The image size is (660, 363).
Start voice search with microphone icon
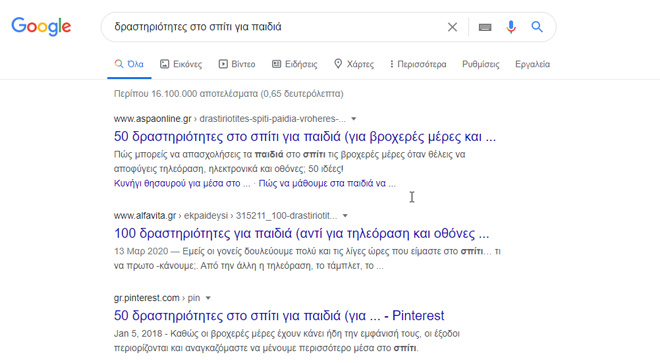click(511, 27)
